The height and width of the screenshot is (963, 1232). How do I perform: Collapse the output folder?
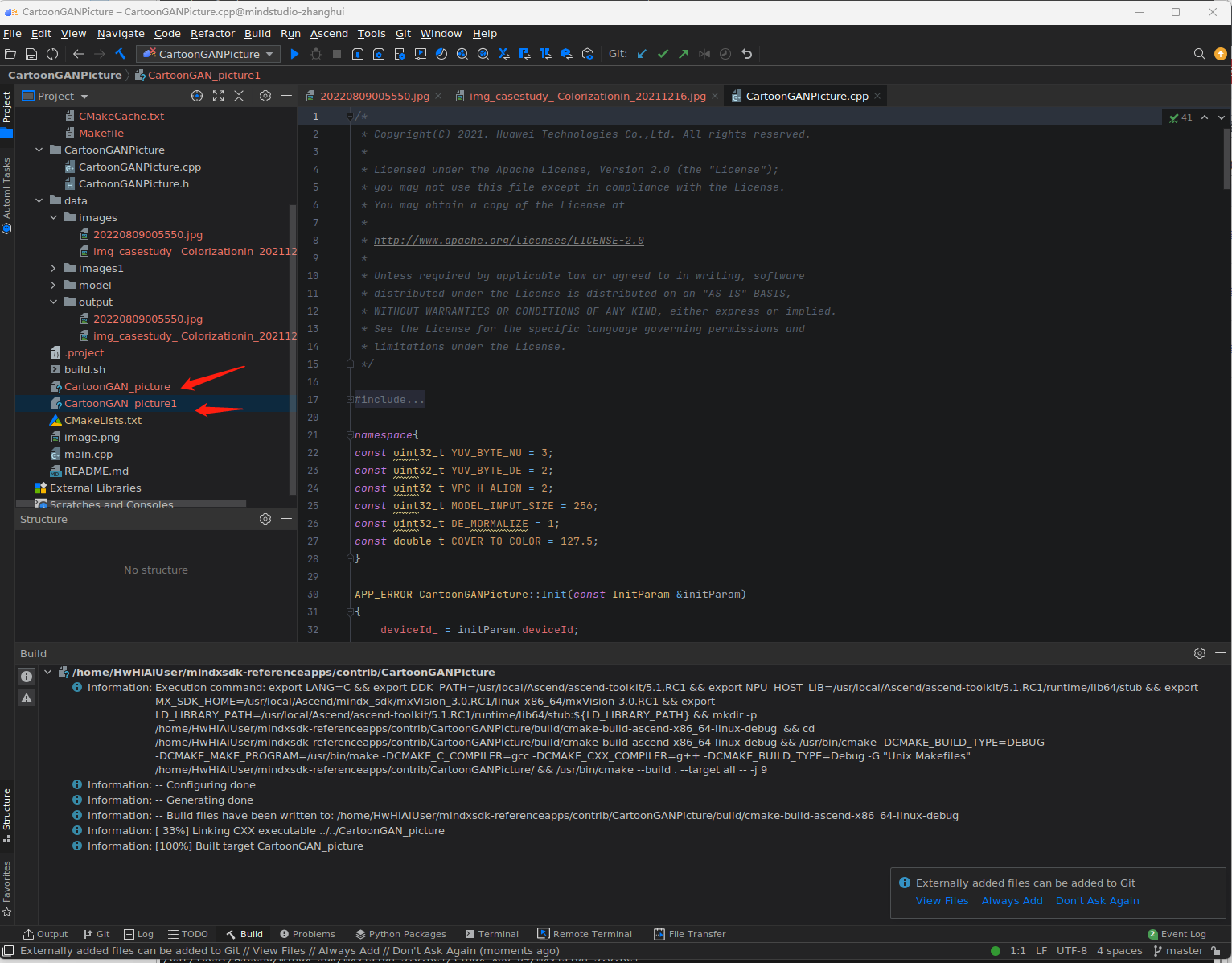(54, 302)
